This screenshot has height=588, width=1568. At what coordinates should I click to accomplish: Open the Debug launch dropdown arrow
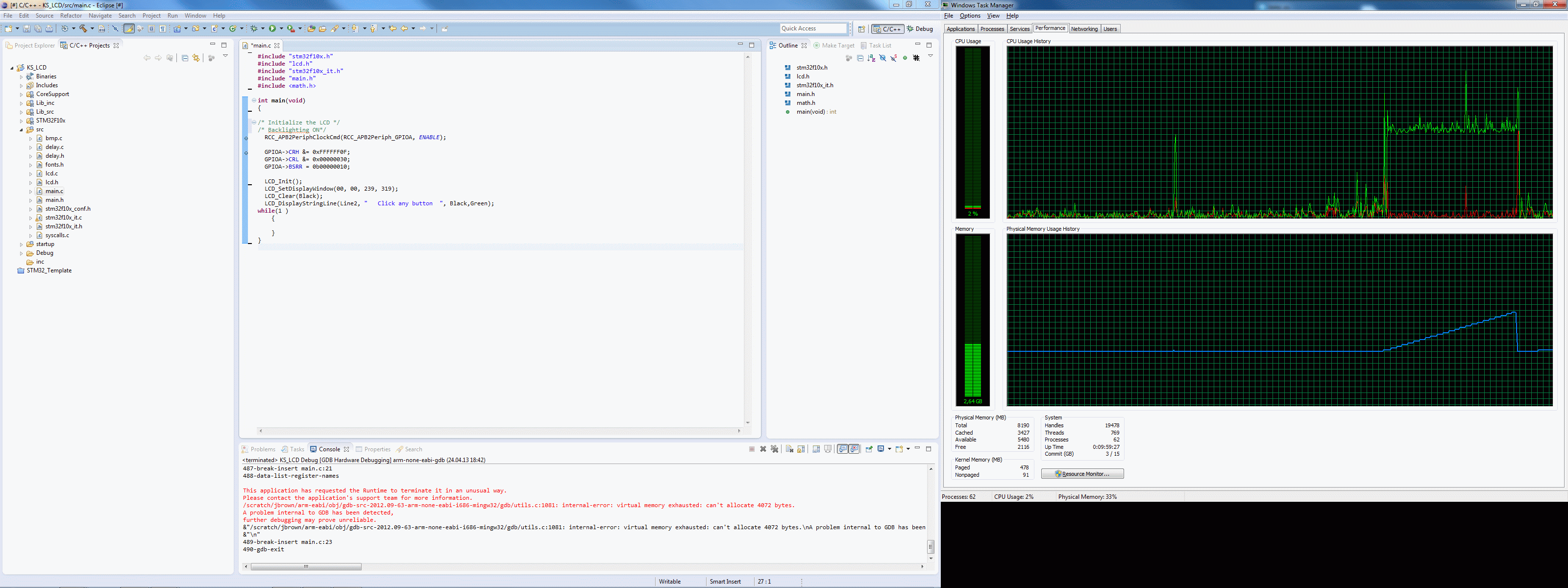[x=263, y=28]
